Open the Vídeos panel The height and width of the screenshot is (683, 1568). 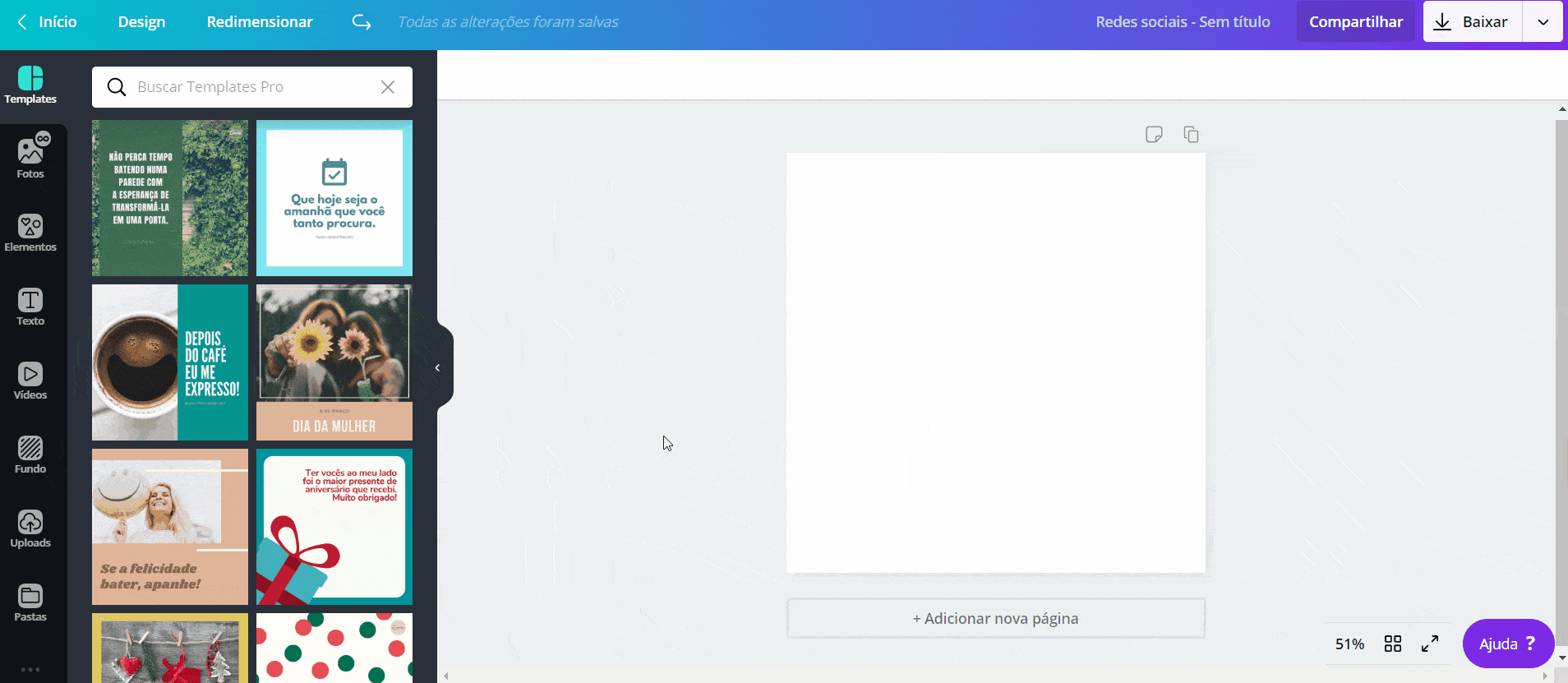pos(30,381)
